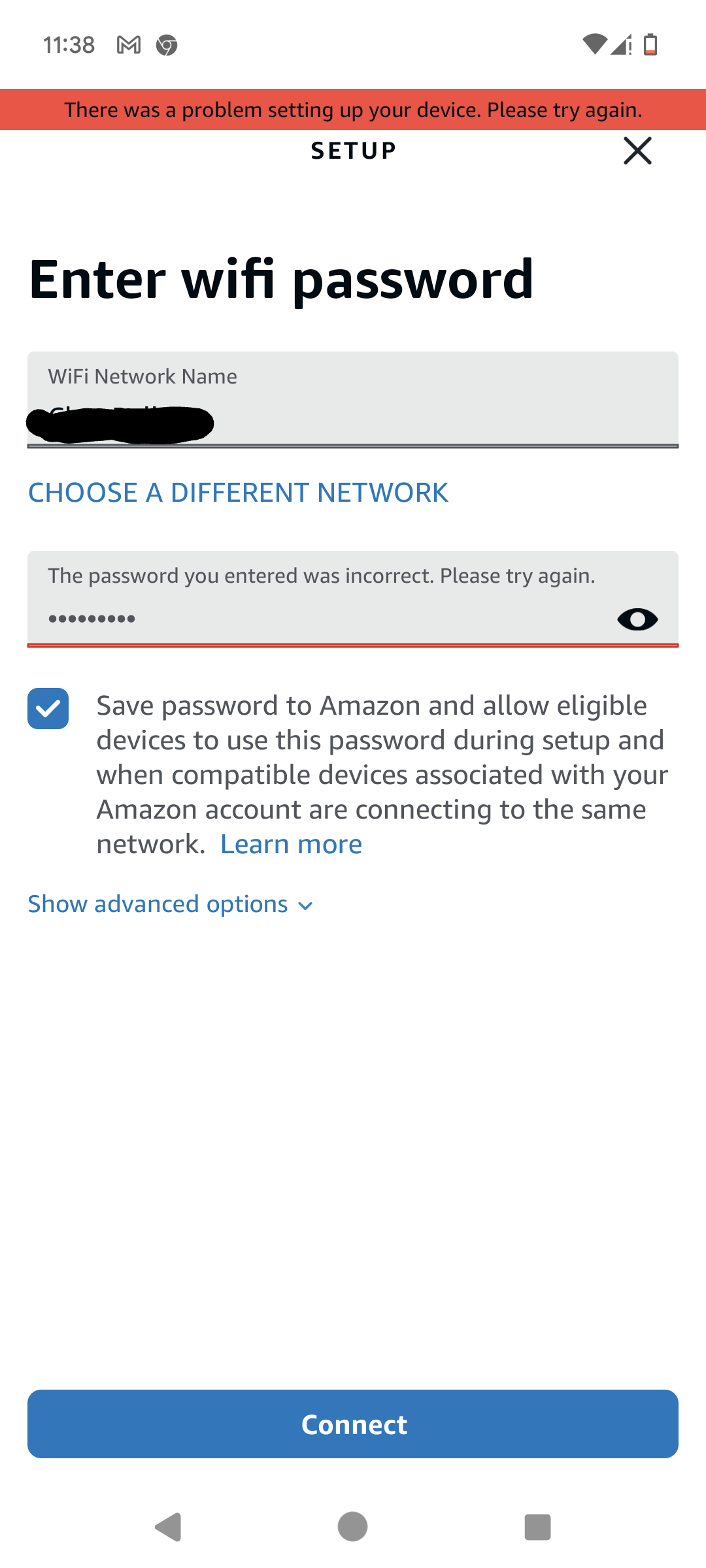Image resolution: width=706 pixels, height=1568 pixels.
Task: Tap the battery status icon
Action: (650, 44)
